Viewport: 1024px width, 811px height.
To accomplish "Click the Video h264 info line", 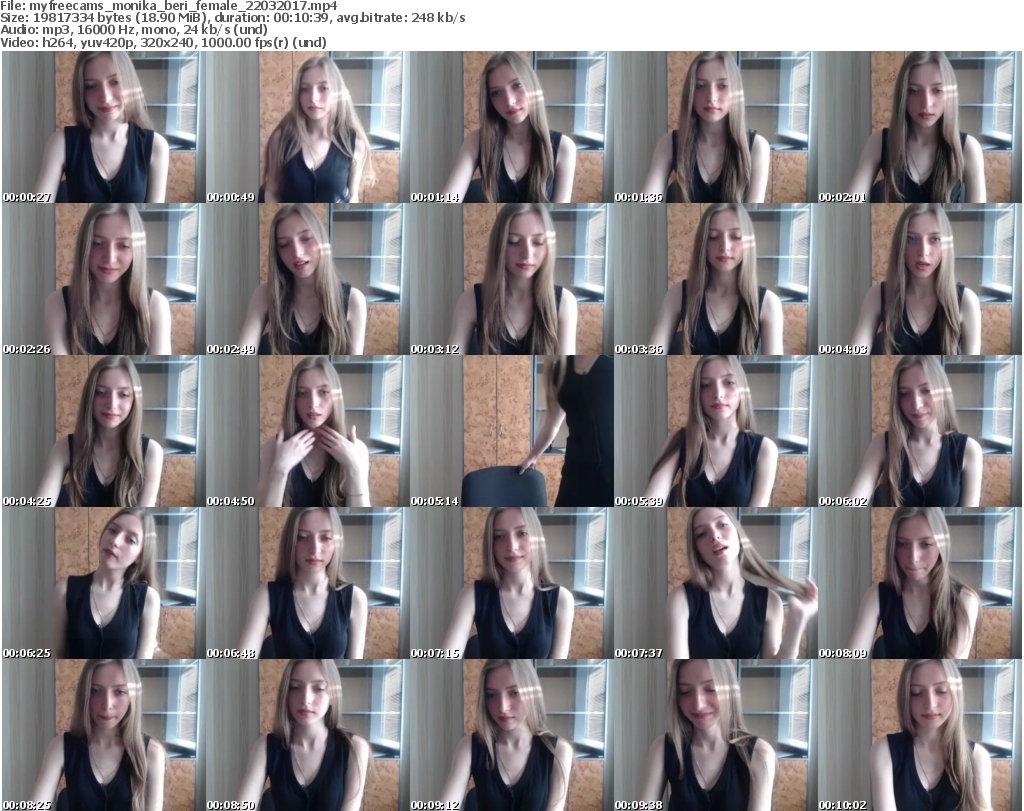I will (163, 42).
